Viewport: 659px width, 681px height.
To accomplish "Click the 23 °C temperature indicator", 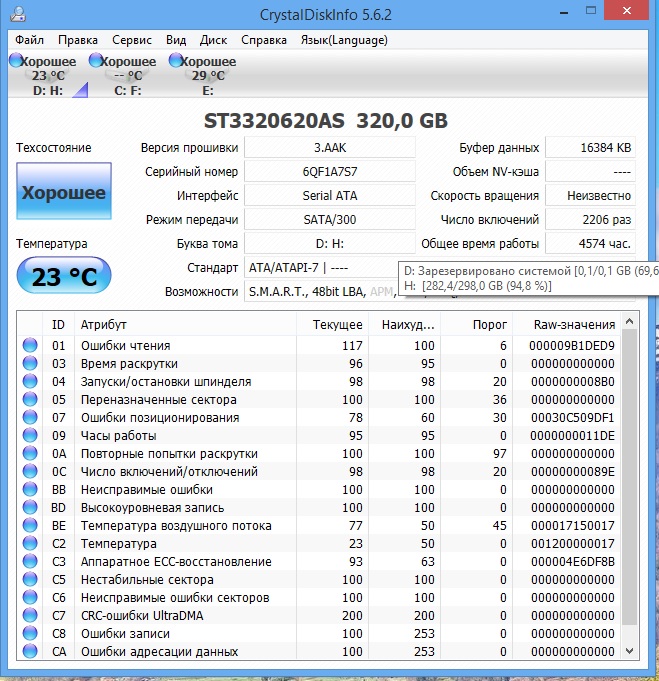I will [63, 277].
